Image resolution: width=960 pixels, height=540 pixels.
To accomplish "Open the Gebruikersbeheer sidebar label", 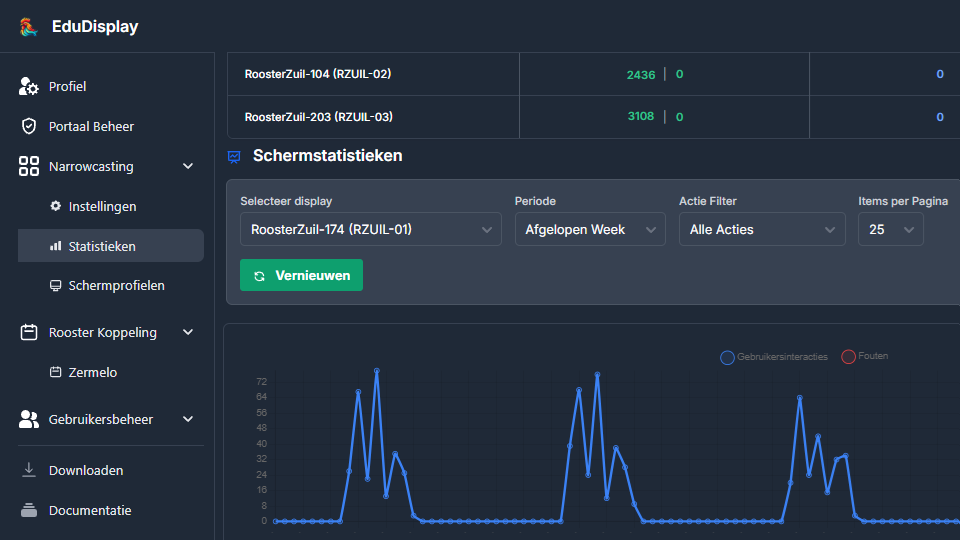I will click(x=101, y=419).
